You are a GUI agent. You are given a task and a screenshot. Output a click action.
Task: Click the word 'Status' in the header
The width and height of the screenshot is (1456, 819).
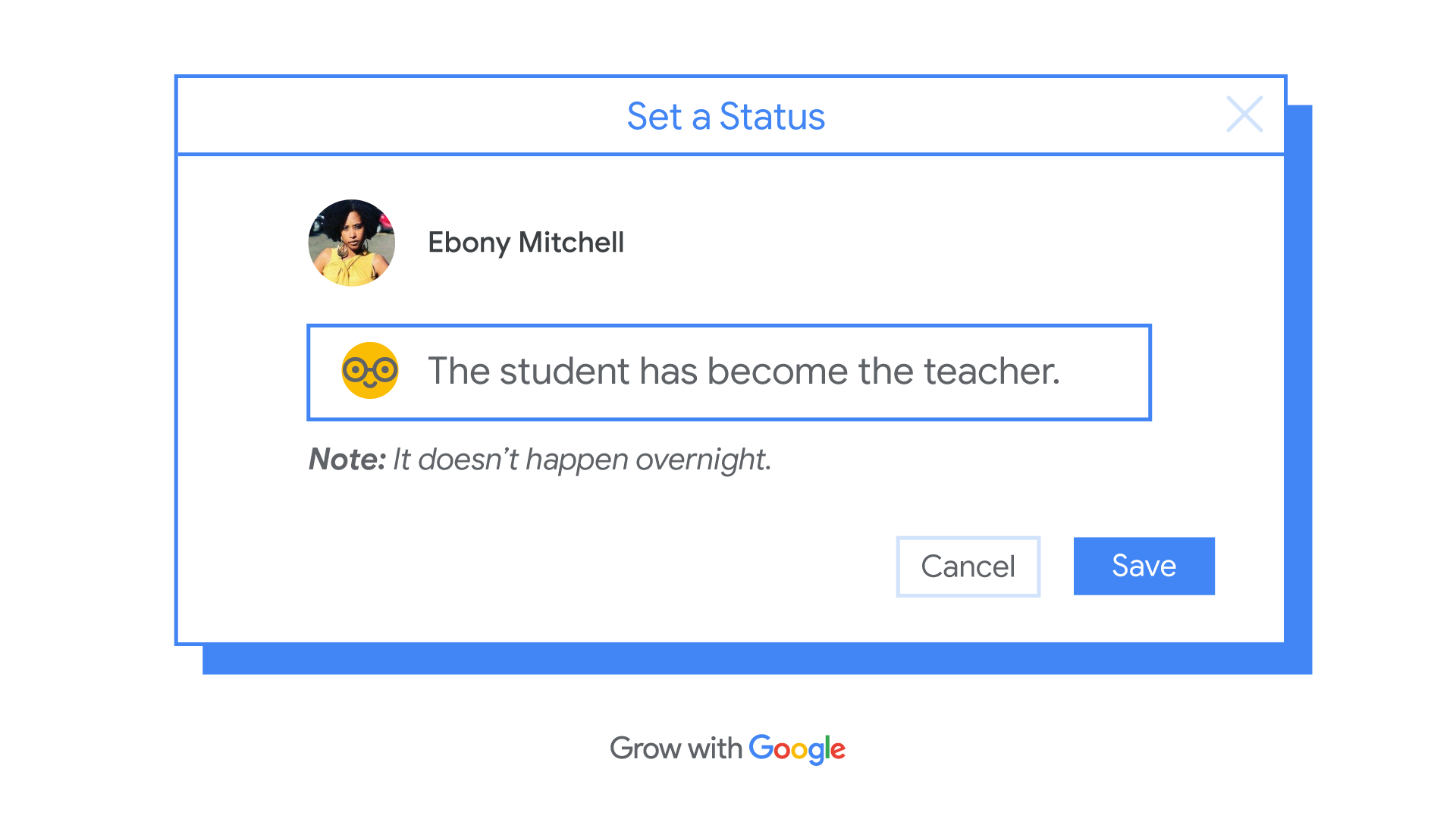tap(772, 116)
